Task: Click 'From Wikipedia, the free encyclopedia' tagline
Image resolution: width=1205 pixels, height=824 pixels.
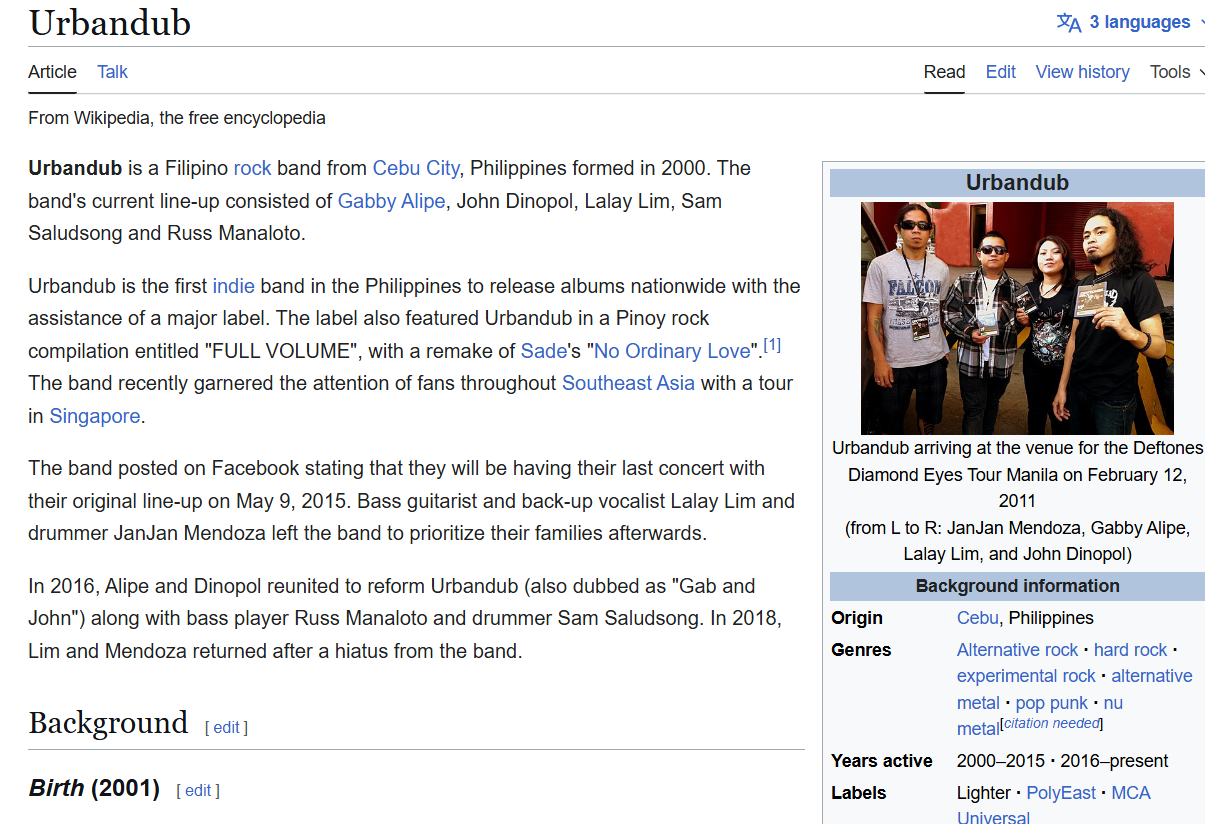Action: click(x=177, y=118)
